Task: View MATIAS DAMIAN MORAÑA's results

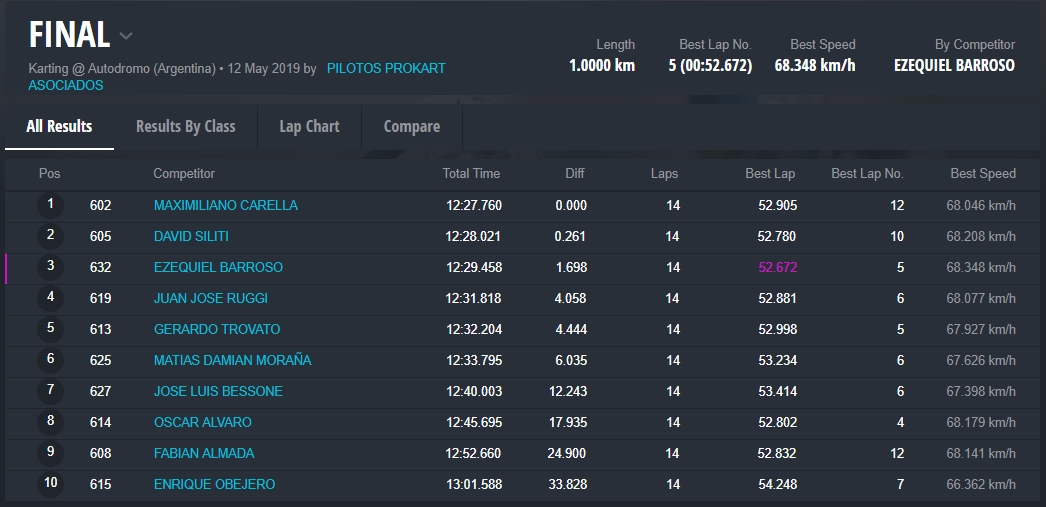Action: click(232, 361)
